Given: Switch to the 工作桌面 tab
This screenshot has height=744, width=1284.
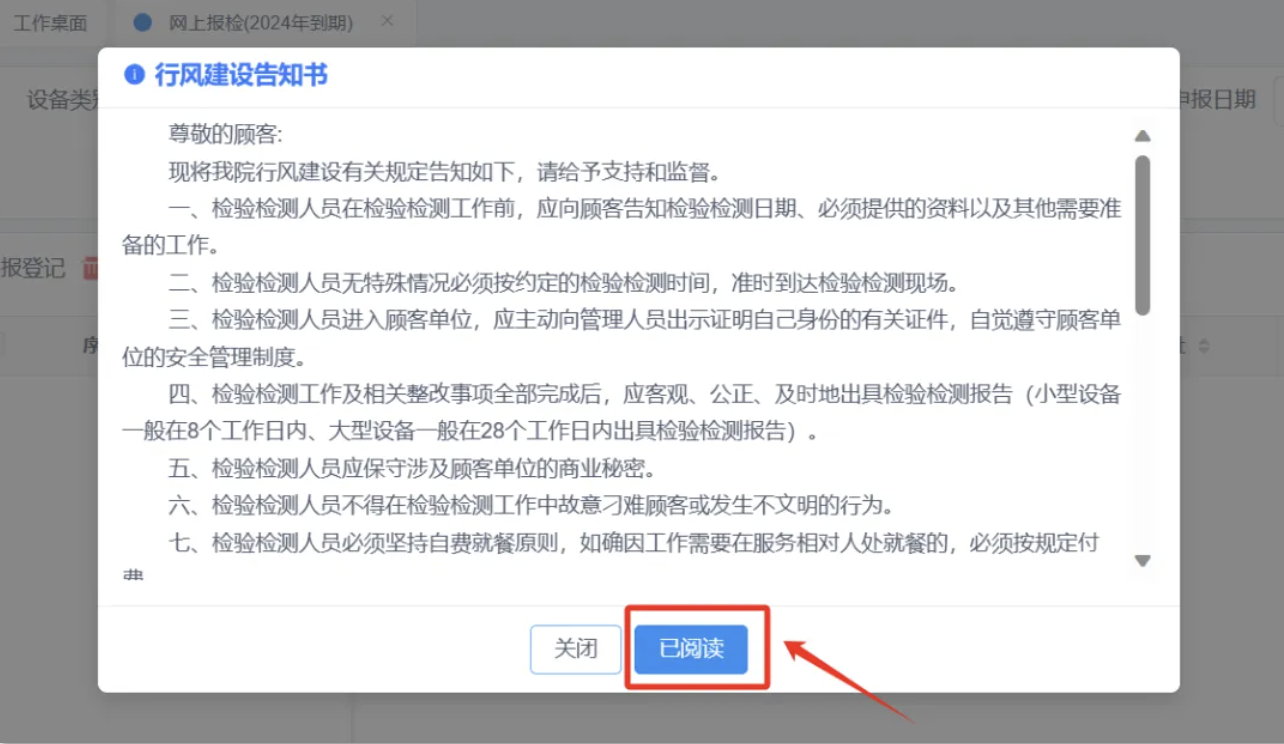Looking at the screenshot, I should [x=50, y=23].
